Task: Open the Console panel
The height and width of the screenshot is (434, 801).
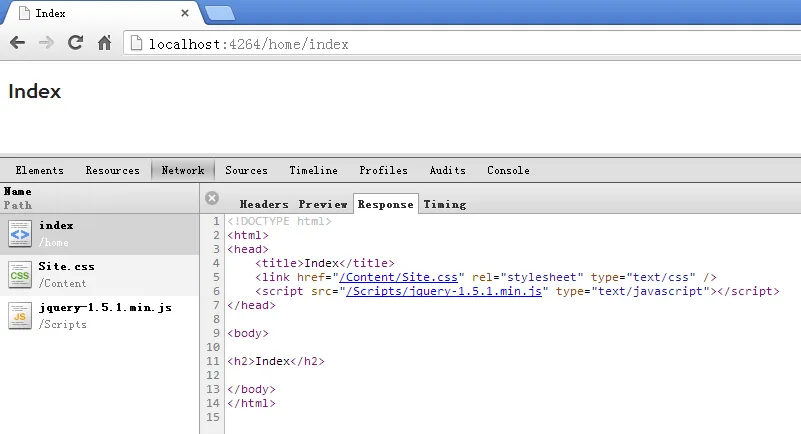Action: [508, 171]
